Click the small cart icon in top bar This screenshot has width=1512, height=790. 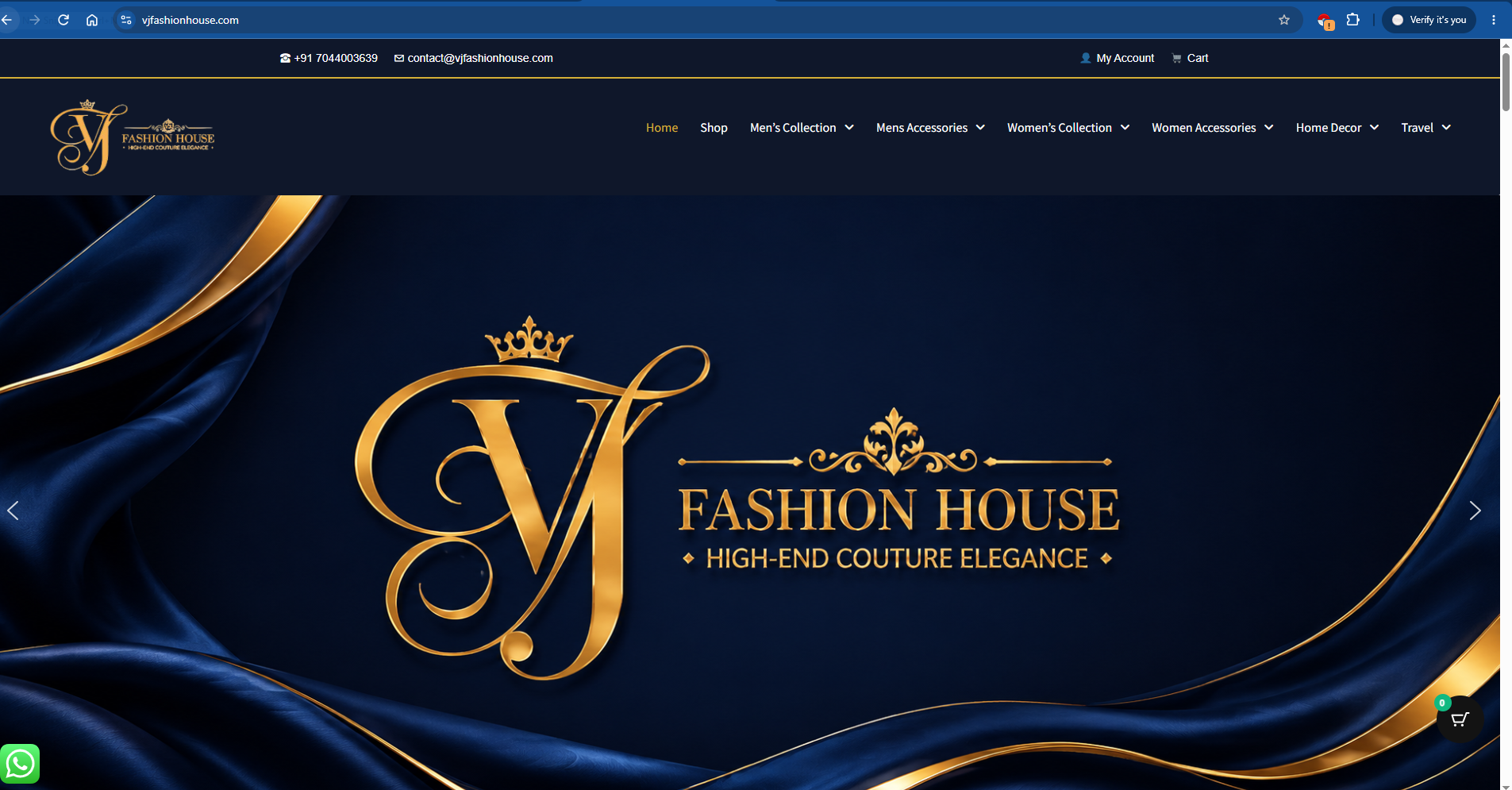[x=1176, y=58]
